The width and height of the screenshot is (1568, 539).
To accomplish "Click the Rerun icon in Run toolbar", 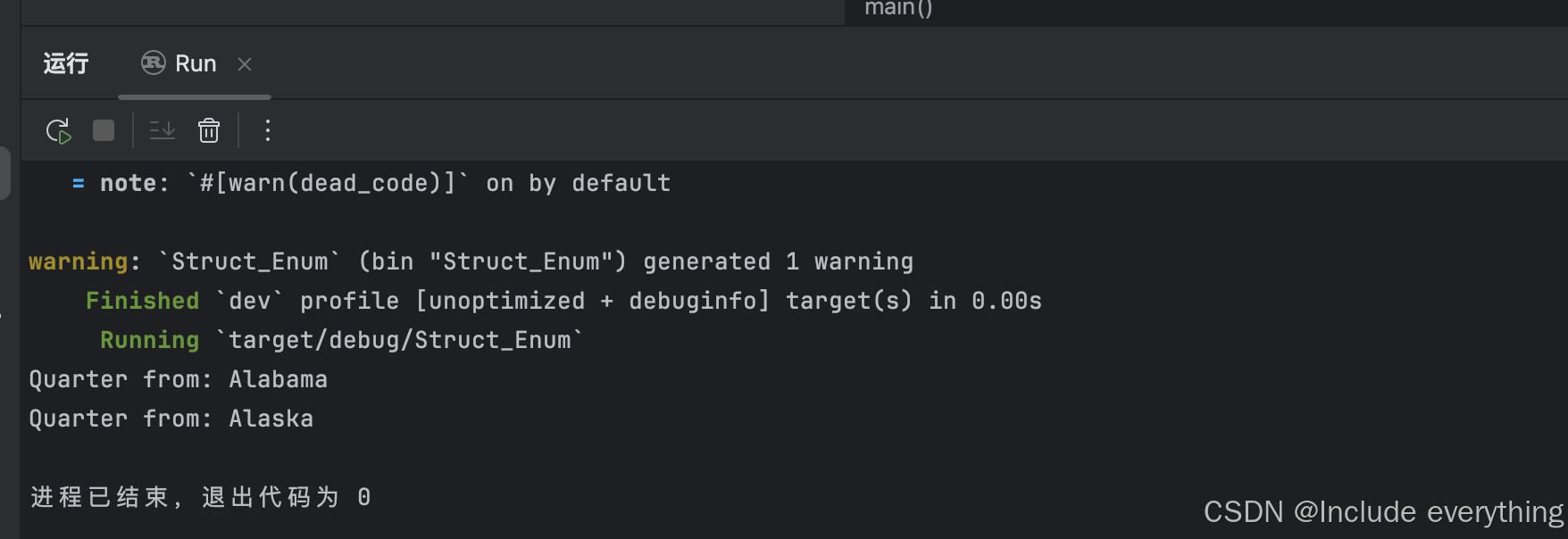I will coord(58,131).
